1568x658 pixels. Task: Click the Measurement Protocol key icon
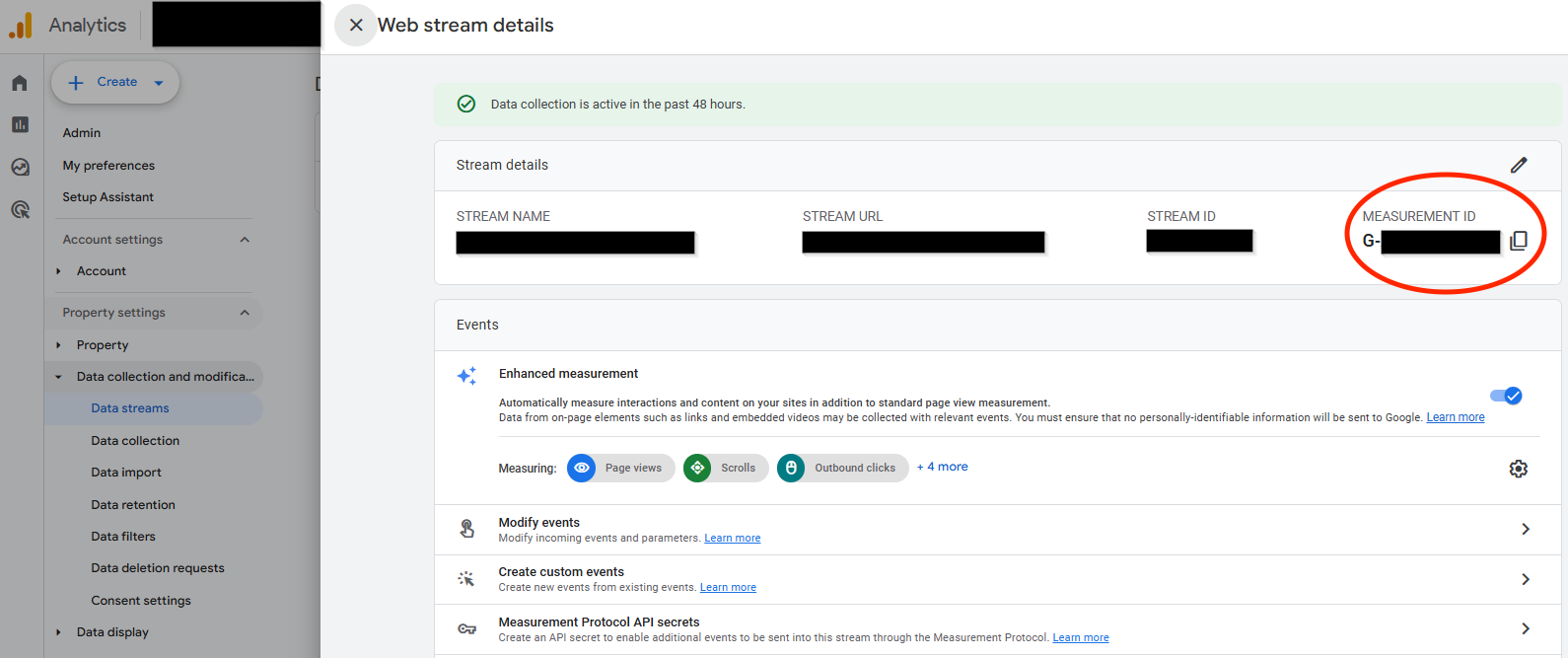[466, 629]
